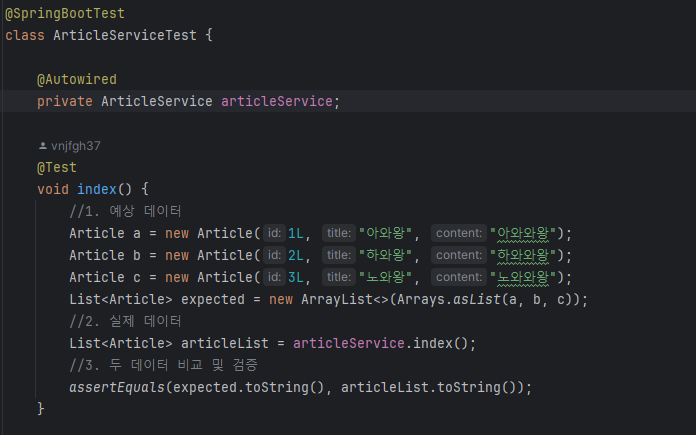Click the index method name
Screen dimensions: 696x435
tap(97, 189)
